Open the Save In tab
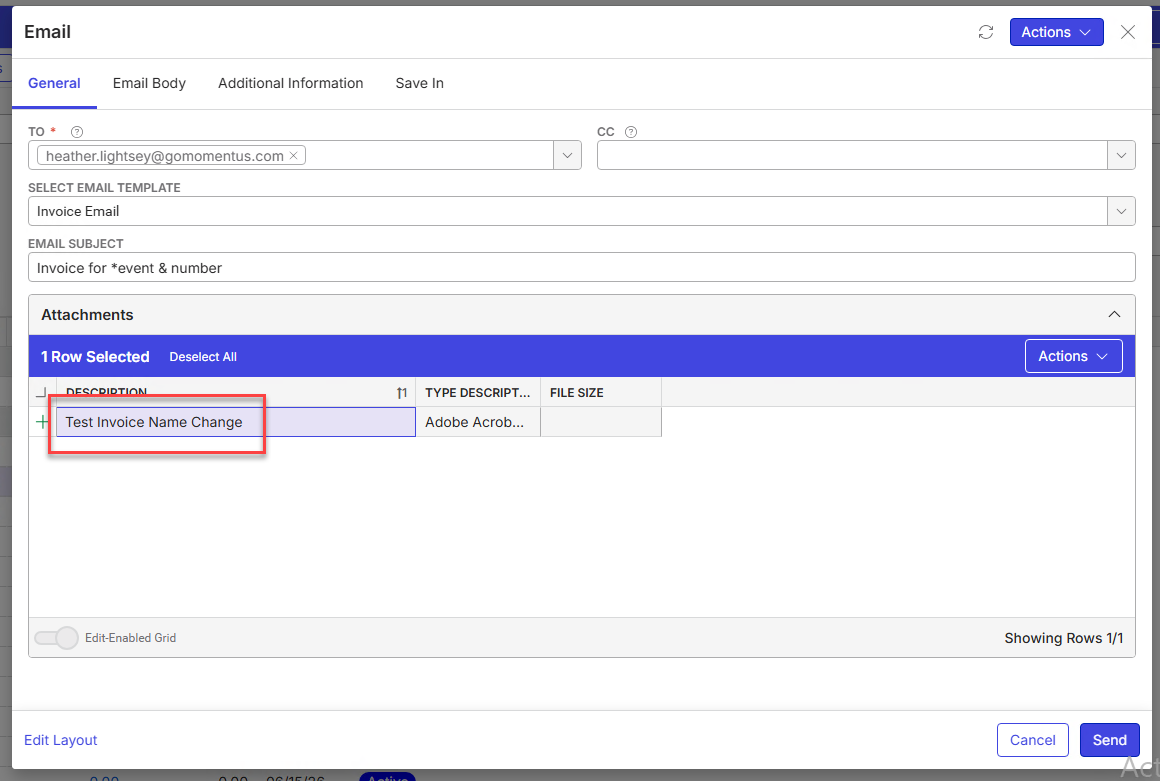The width and height of the screenshot is (1160, 781). [419, 83]
